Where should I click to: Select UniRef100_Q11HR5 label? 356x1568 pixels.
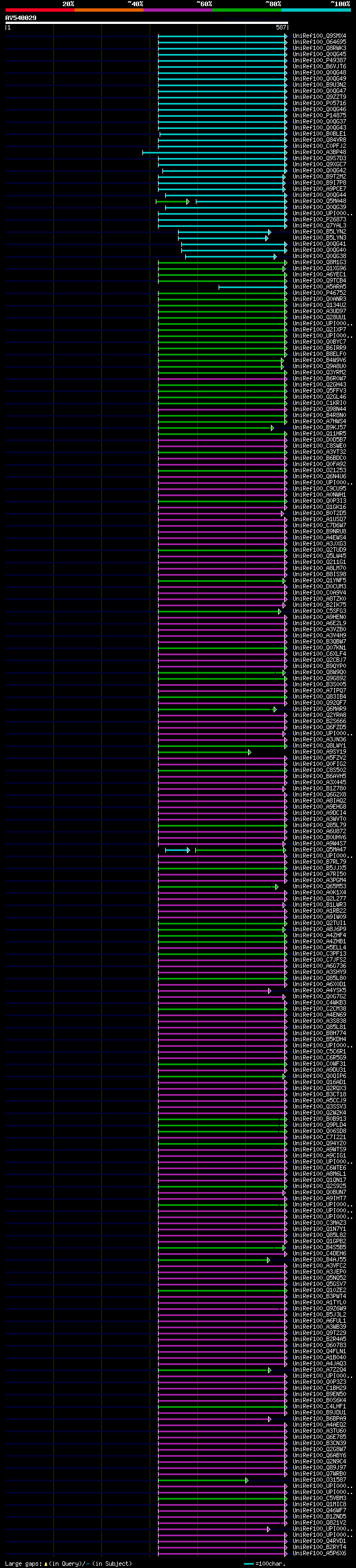click(x=319, y=434)
